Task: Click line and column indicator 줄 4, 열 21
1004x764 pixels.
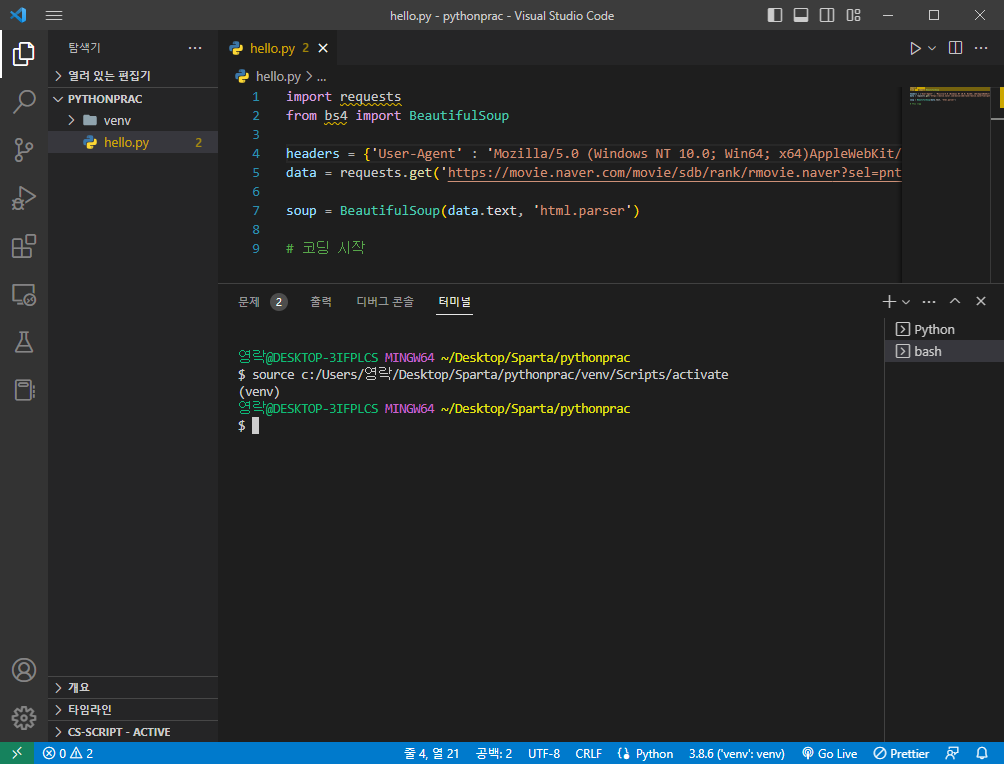Action: click(x=432, y=753)
